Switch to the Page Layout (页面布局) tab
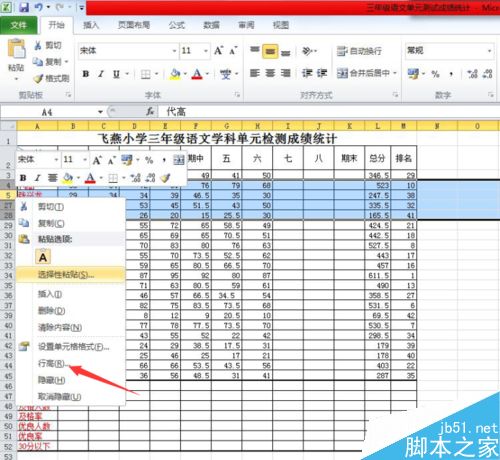This screenshot has height=460, width=500. tap(134, 25)
